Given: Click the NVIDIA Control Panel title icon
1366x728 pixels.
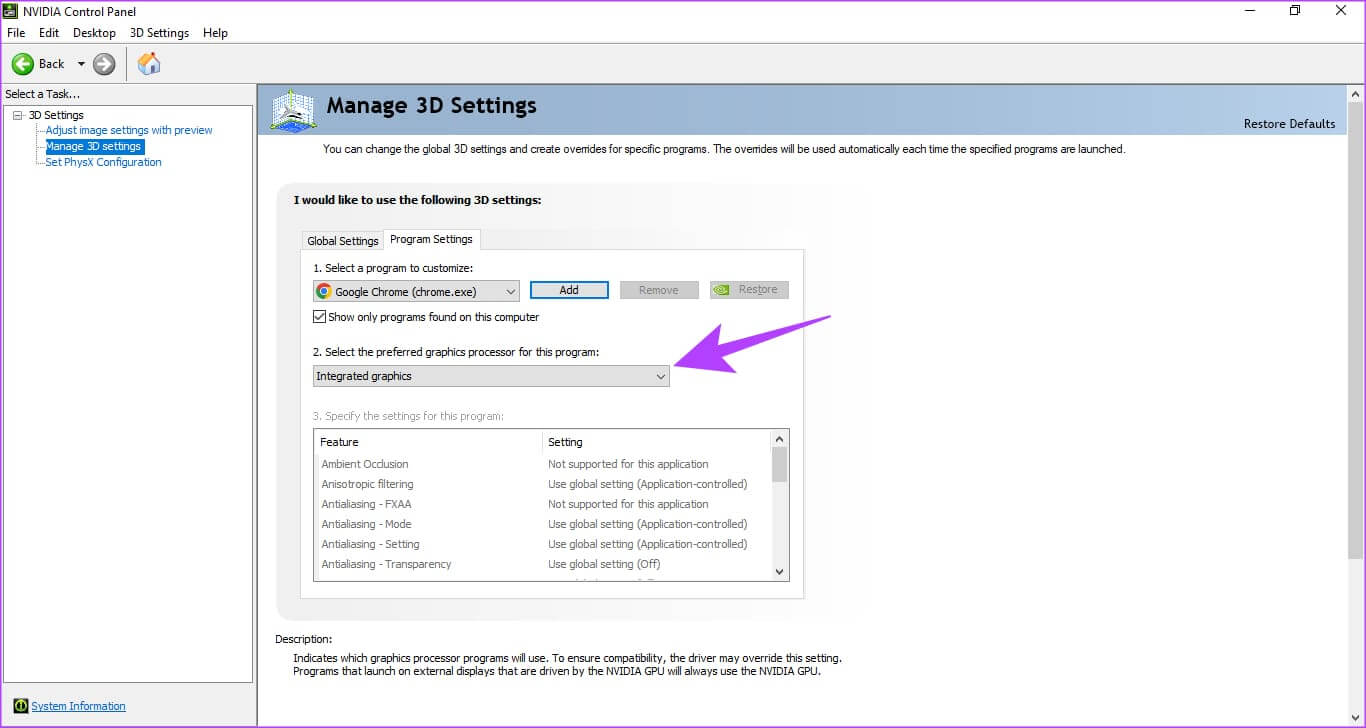Looking at the screenshot, I should (x=10, y=11).
